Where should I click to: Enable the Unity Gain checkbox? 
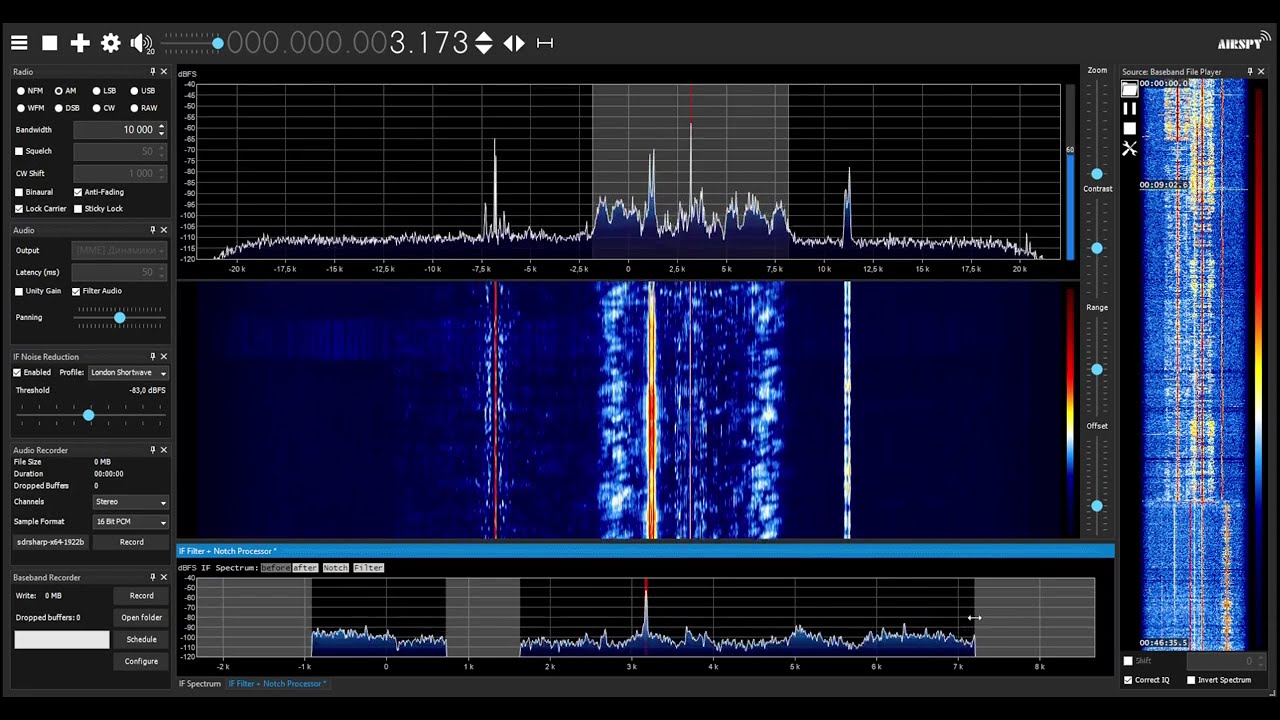tap(19, 291)
